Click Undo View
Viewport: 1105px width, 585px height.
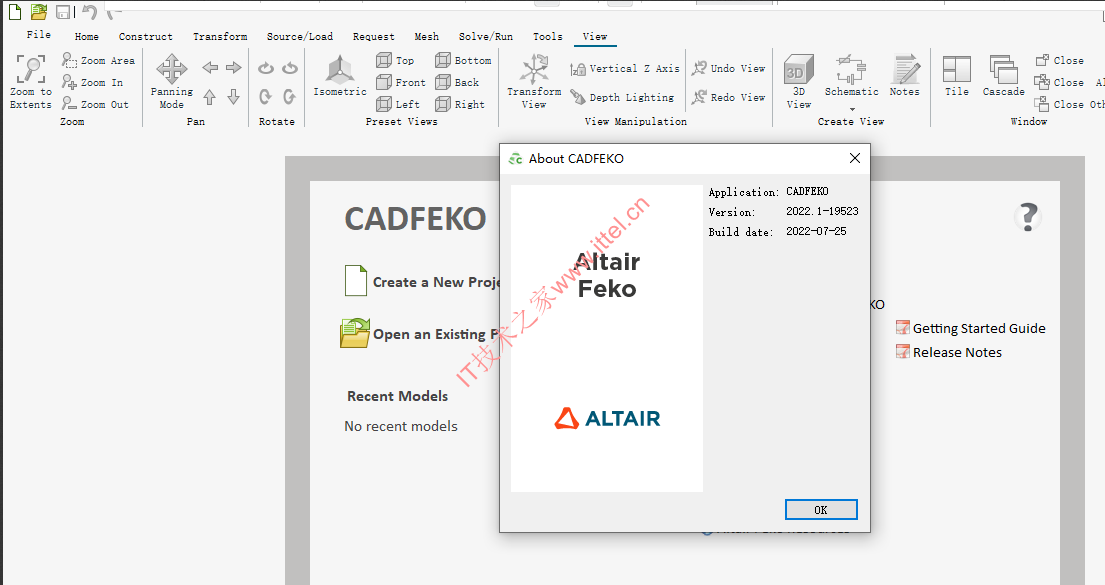(x=729, y=68)
